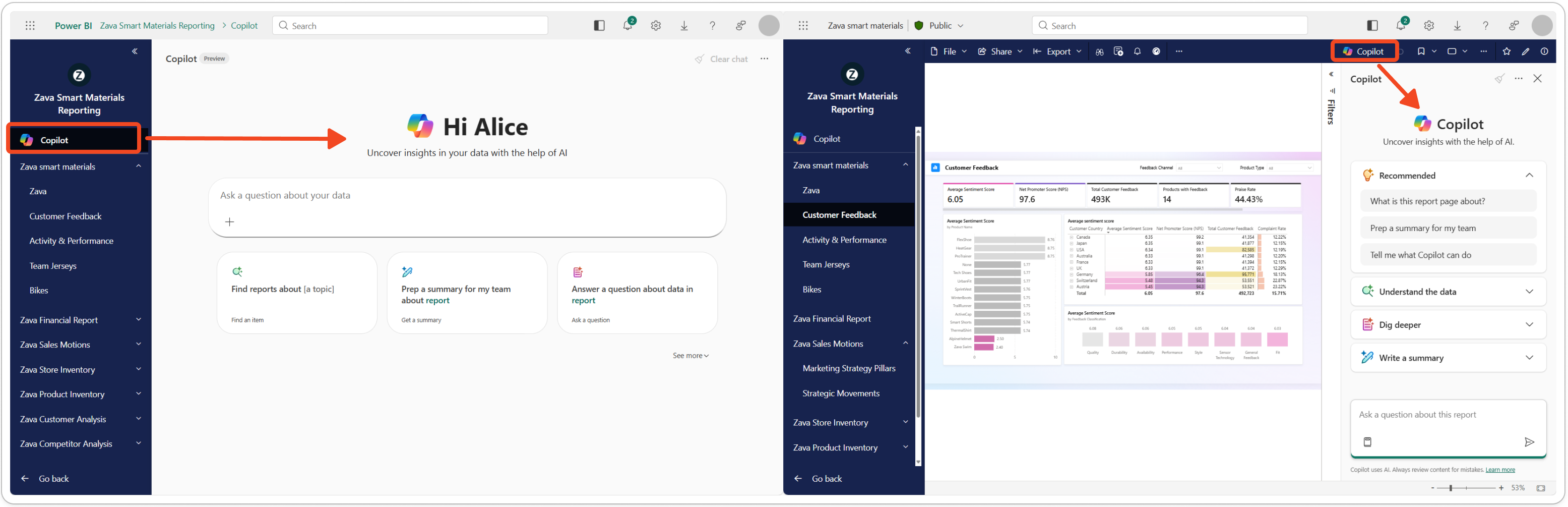Open the gauge metrics icon in report toolbar

pos(1156,52)
